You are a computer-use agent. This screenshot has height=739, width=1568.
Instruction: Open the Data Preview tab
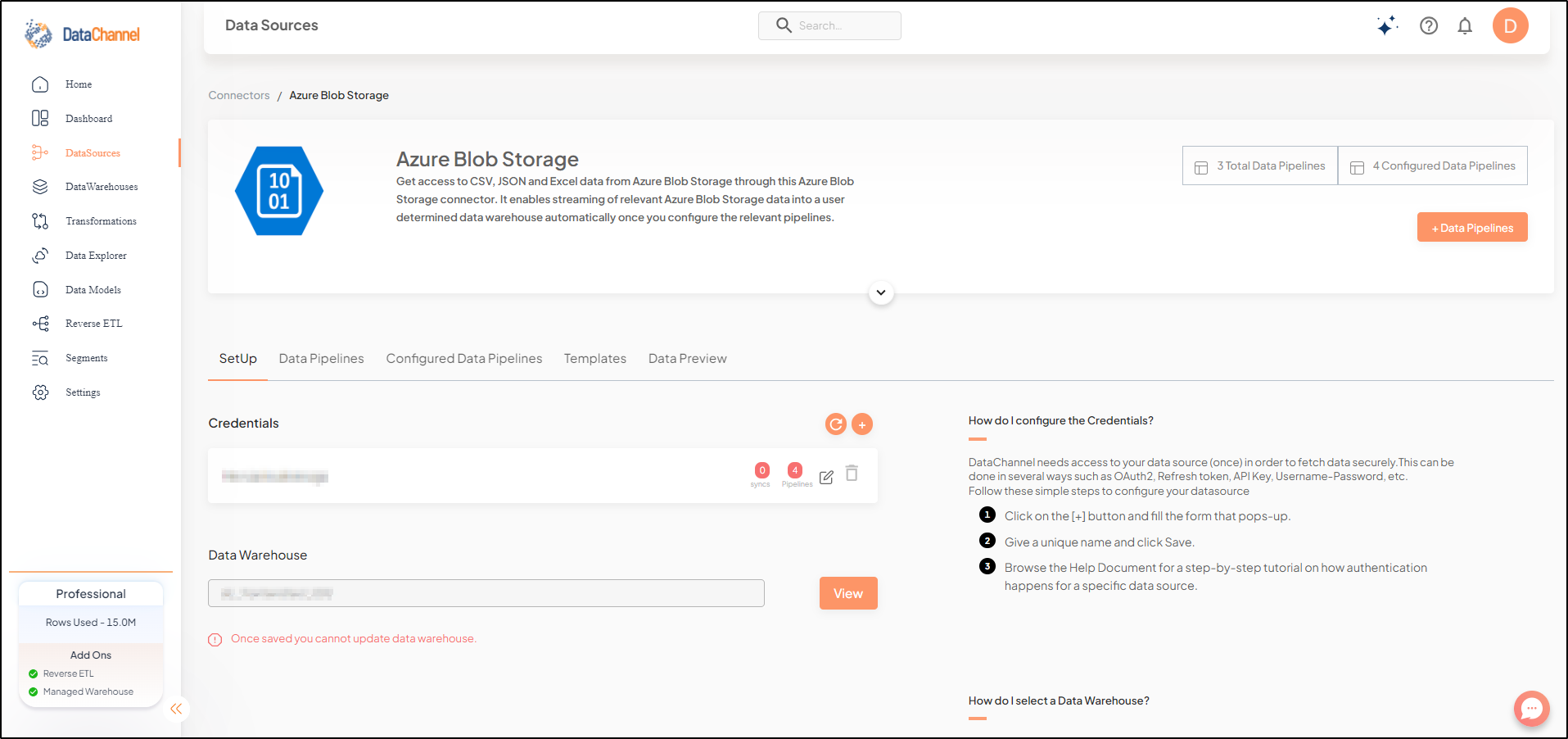click(x=688, y=359)
